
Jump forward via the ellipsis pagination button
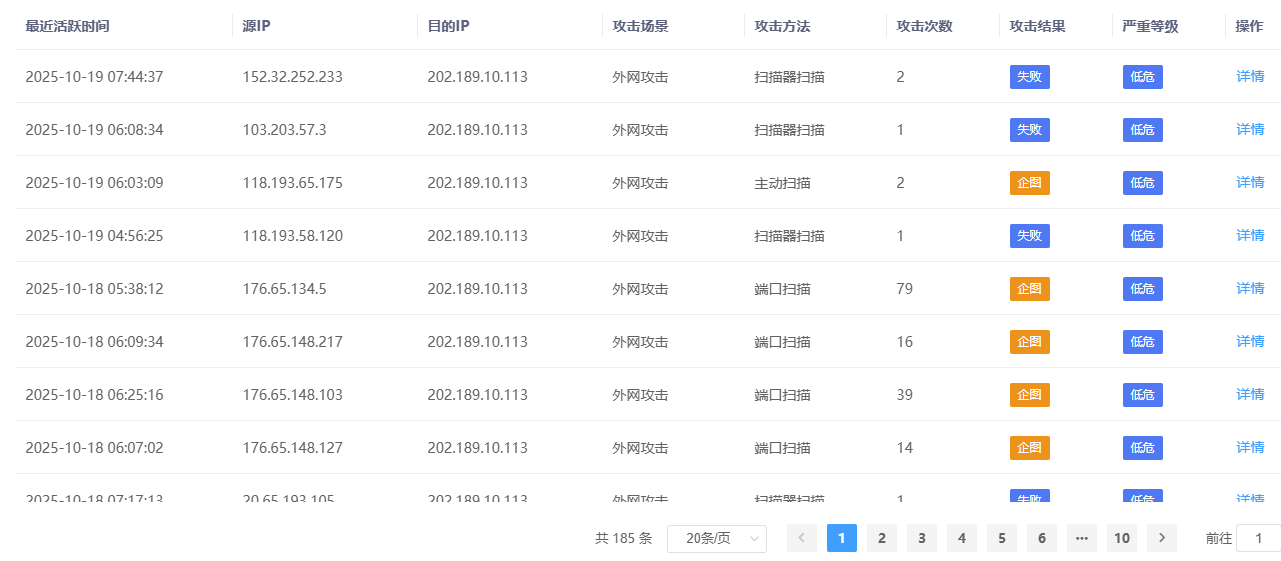pos(1081,538)
